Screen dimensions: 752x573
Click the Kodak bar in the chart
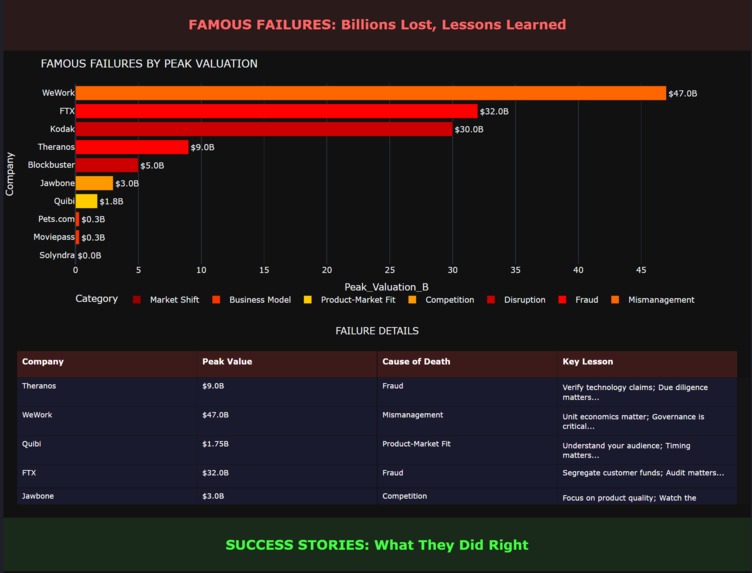264,129
